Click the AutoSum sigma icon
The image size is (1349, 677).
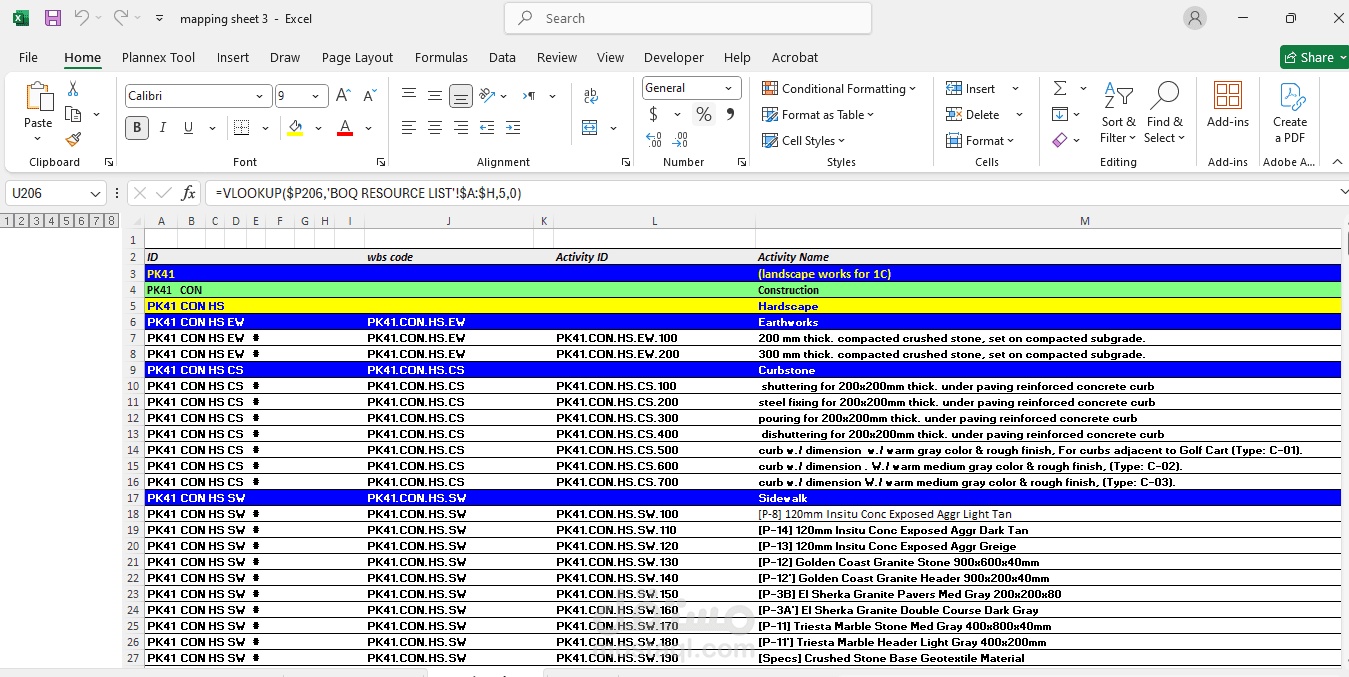(x=1060, y=89)
